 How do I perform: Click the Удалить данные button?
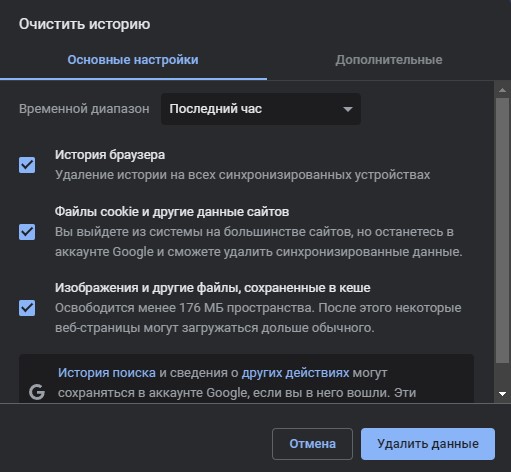(x=428, y=444)
